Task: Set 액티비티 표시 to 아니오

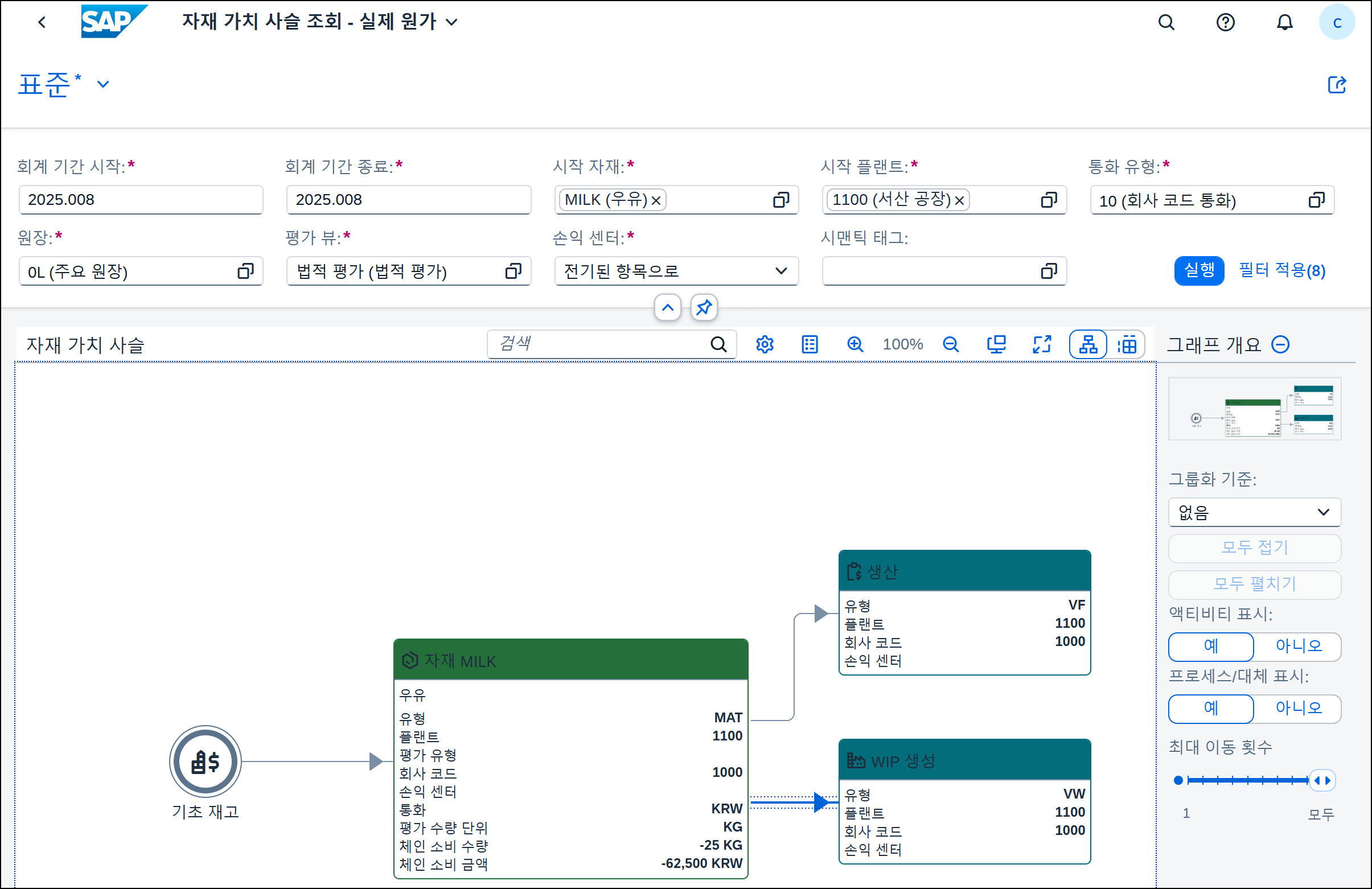Action: point(1297,646)
